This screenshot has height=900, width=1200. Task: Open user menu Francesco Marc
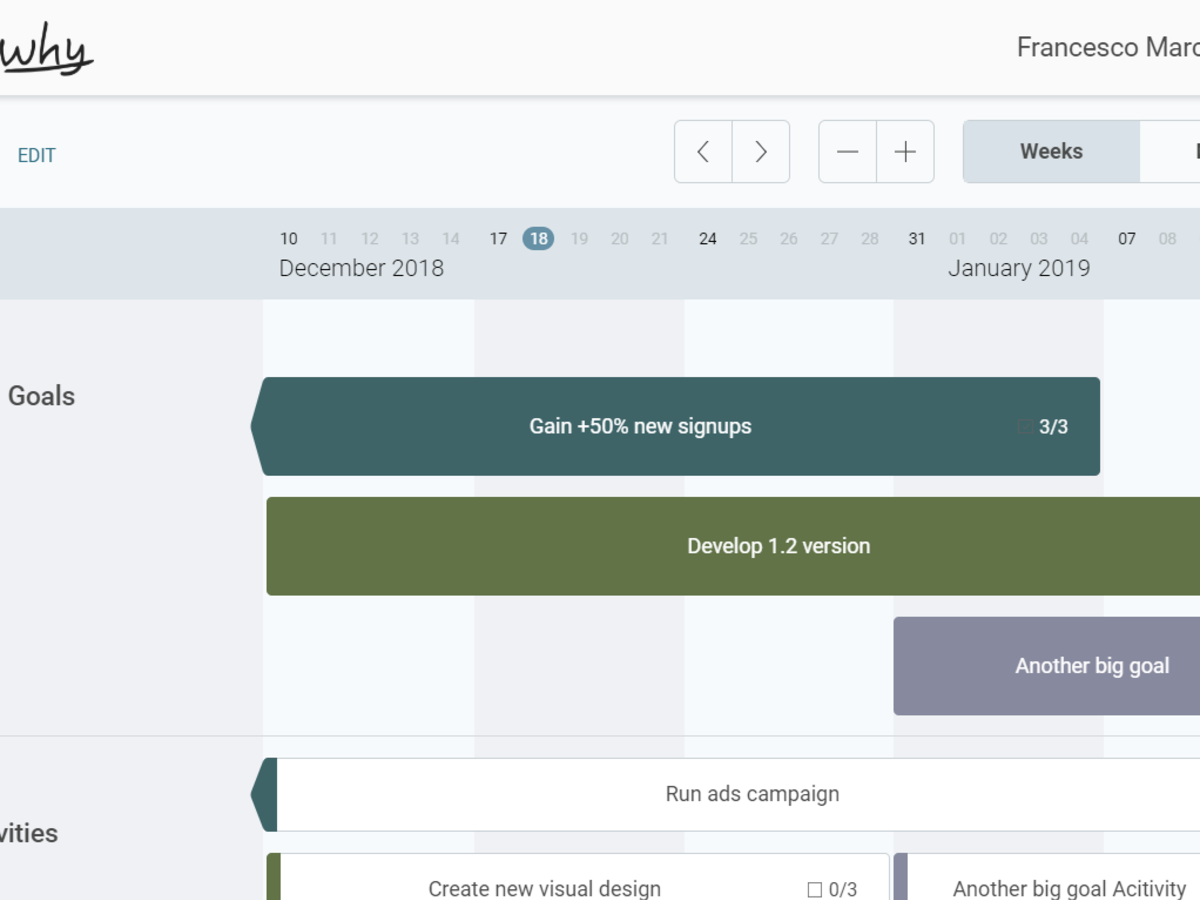(x=1107, y=47)
